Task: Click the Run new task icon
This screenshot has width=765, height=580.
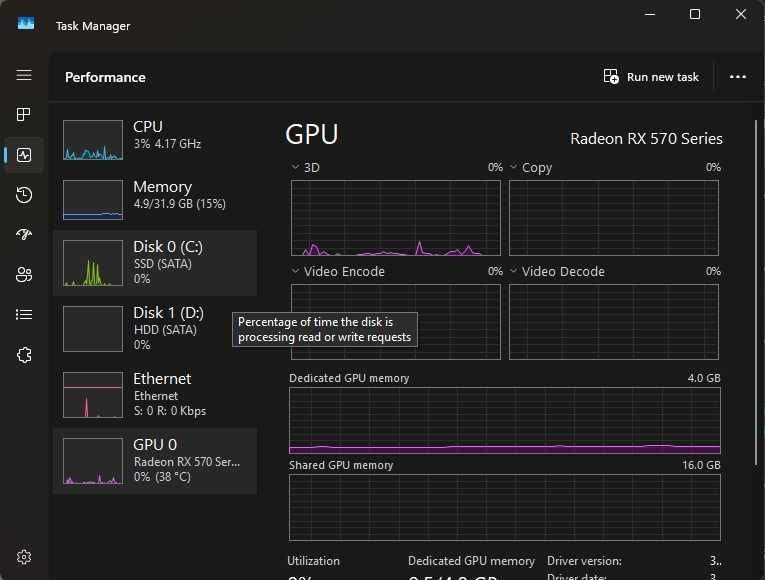Action: click(611, 77)
